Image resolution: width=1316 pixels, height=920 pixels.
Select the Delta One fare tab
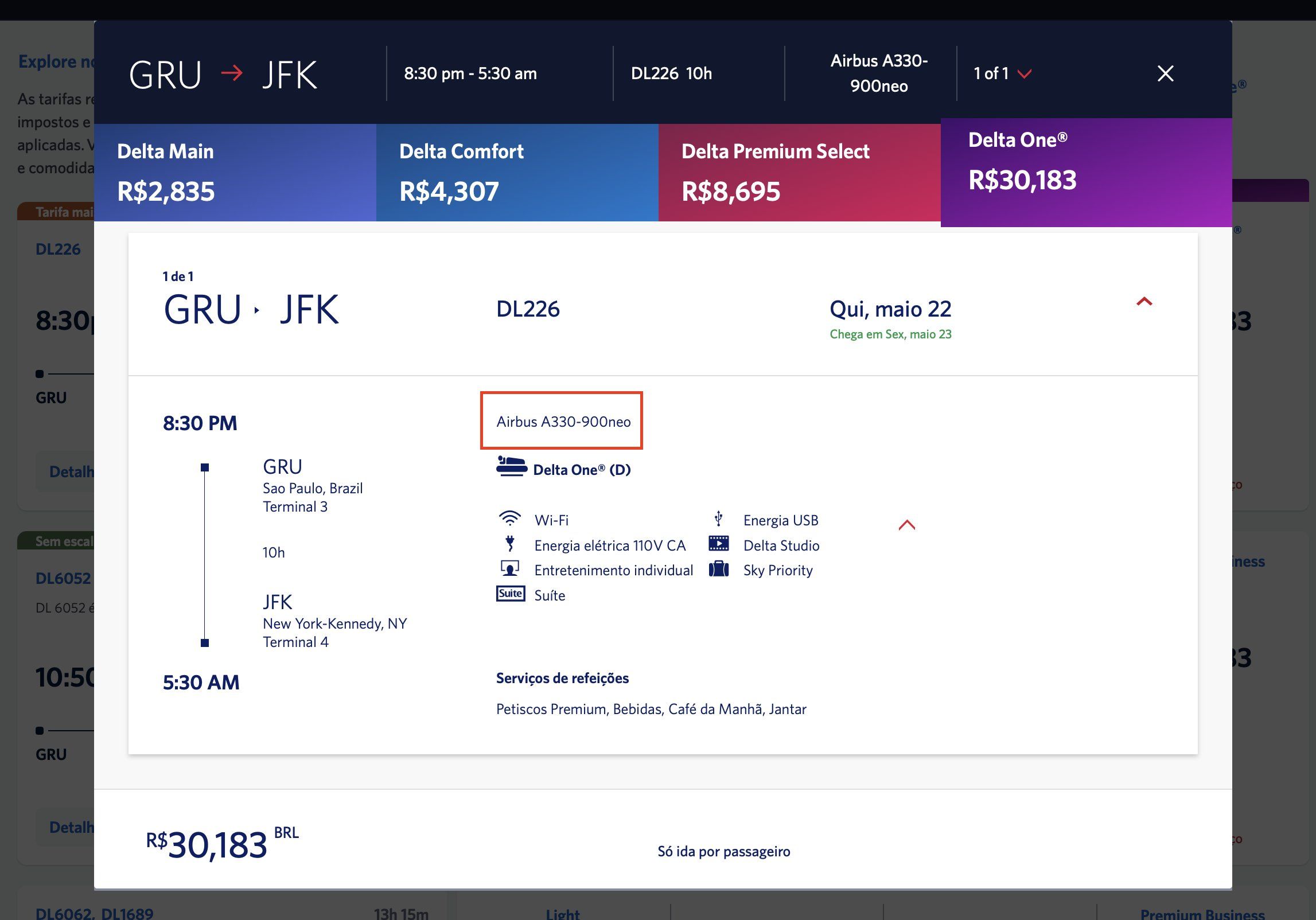(x=1085, y=172)
